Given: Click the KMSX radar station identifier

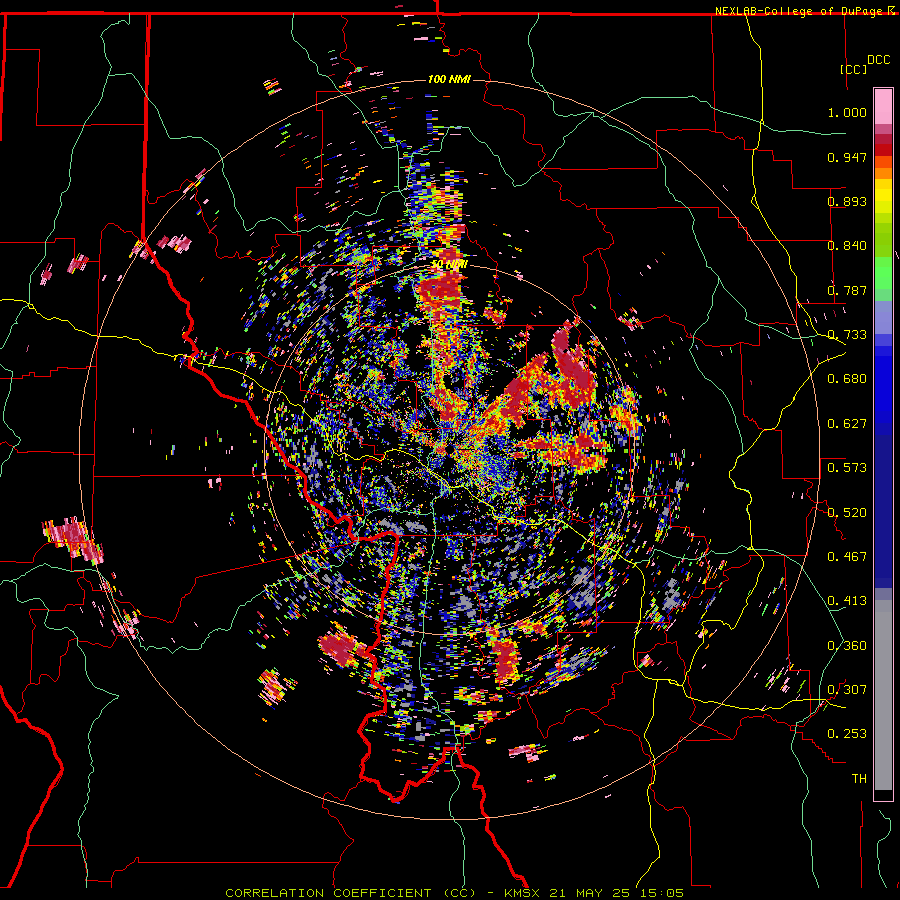Looking at the screenshot, I should 523,893.
